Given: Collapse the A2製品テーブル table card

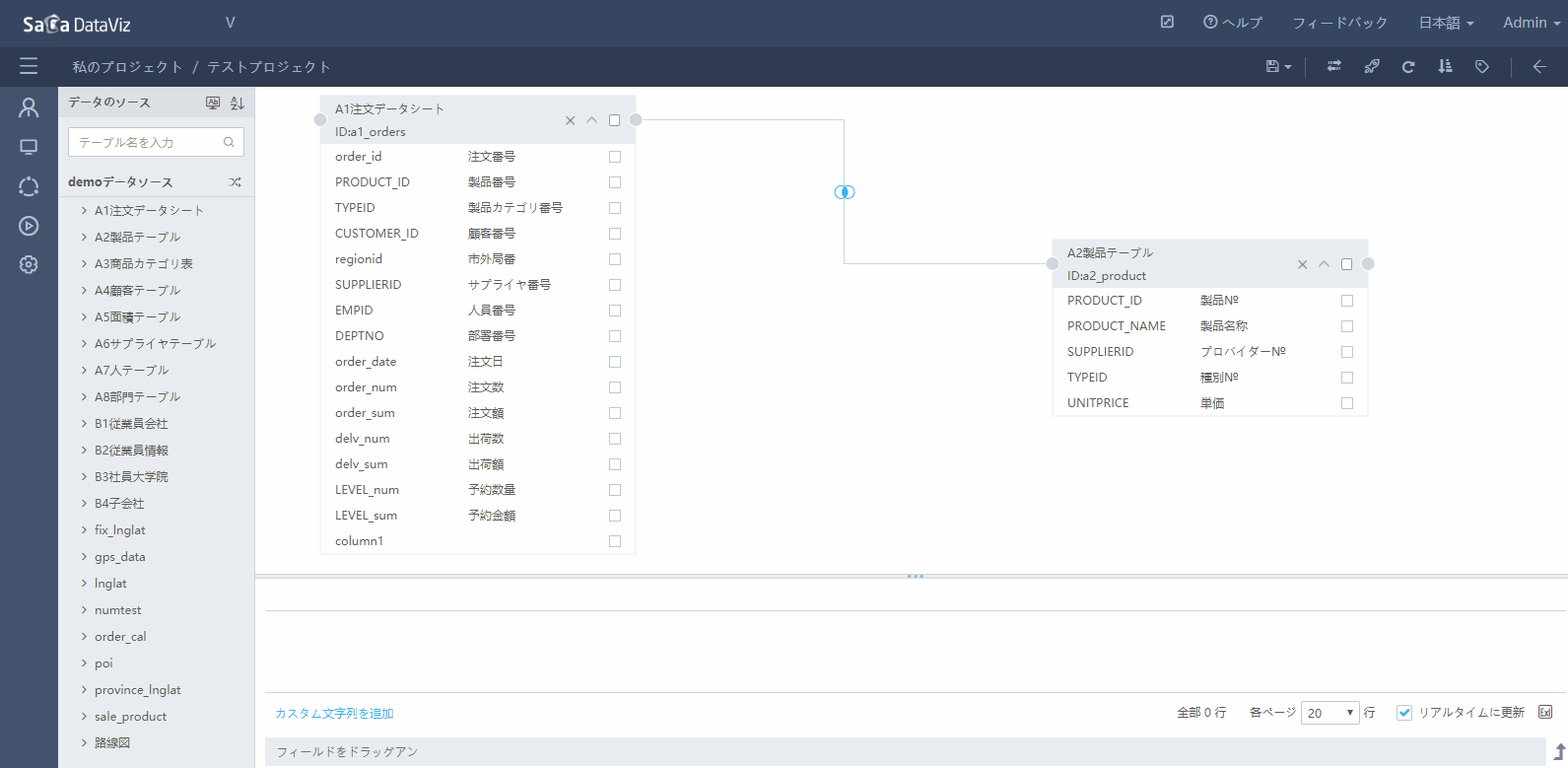Looking at the screenshot, I should point(1324,264).
